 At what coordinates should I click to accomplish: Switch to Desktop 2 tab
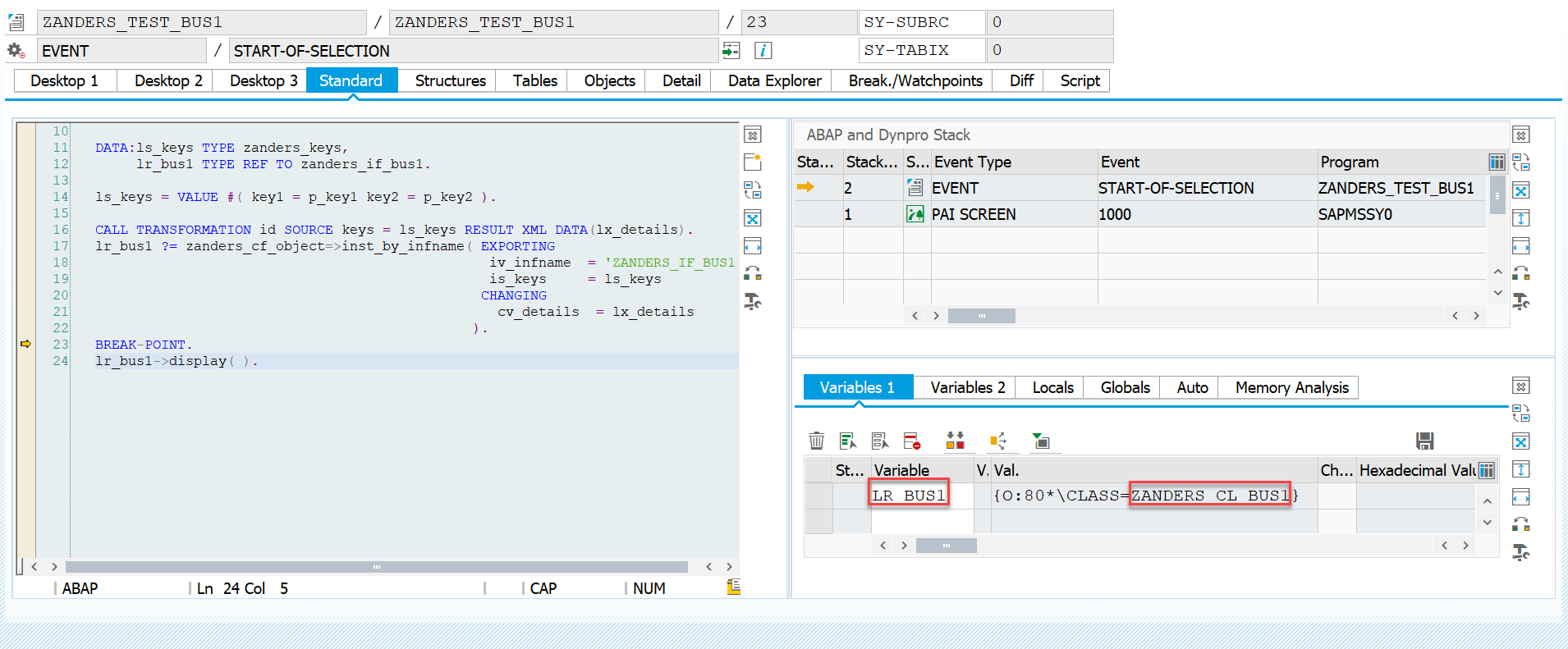pos(168,80)
